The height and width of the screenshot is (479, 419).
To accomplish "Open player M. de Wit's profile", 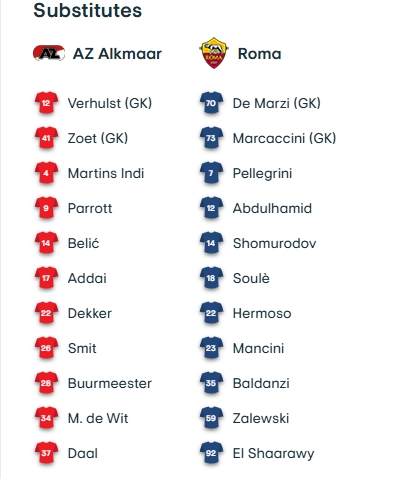I will point(98,418).
